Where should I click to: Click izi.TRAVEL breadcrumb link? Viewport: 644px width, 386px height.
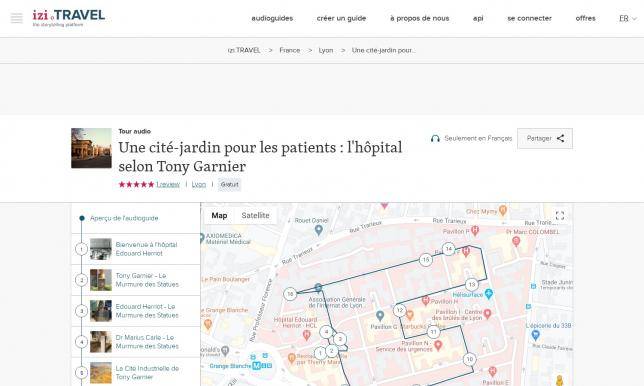click(x=244, y=50)
